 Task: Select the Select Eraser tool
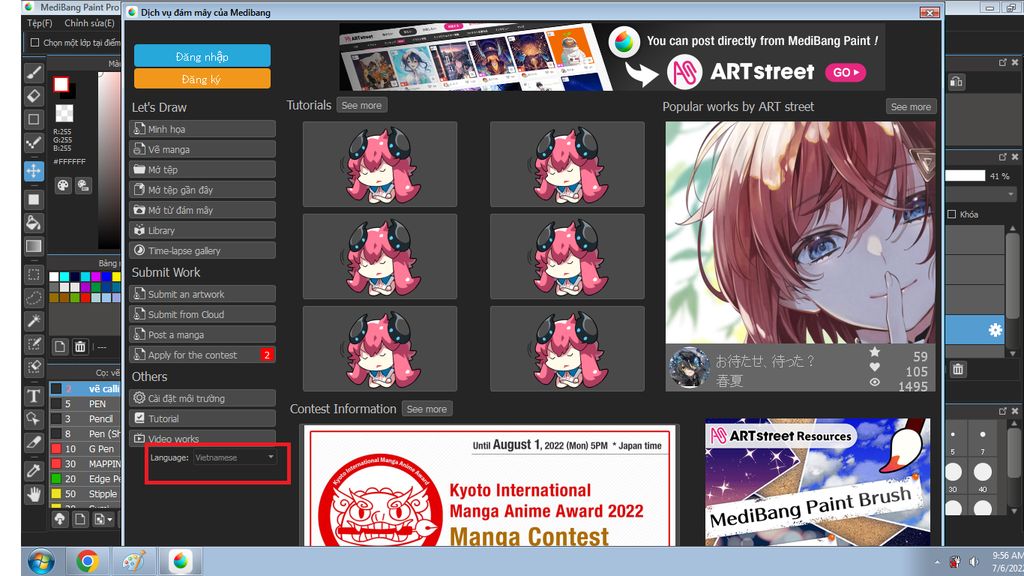pos(34,367)
